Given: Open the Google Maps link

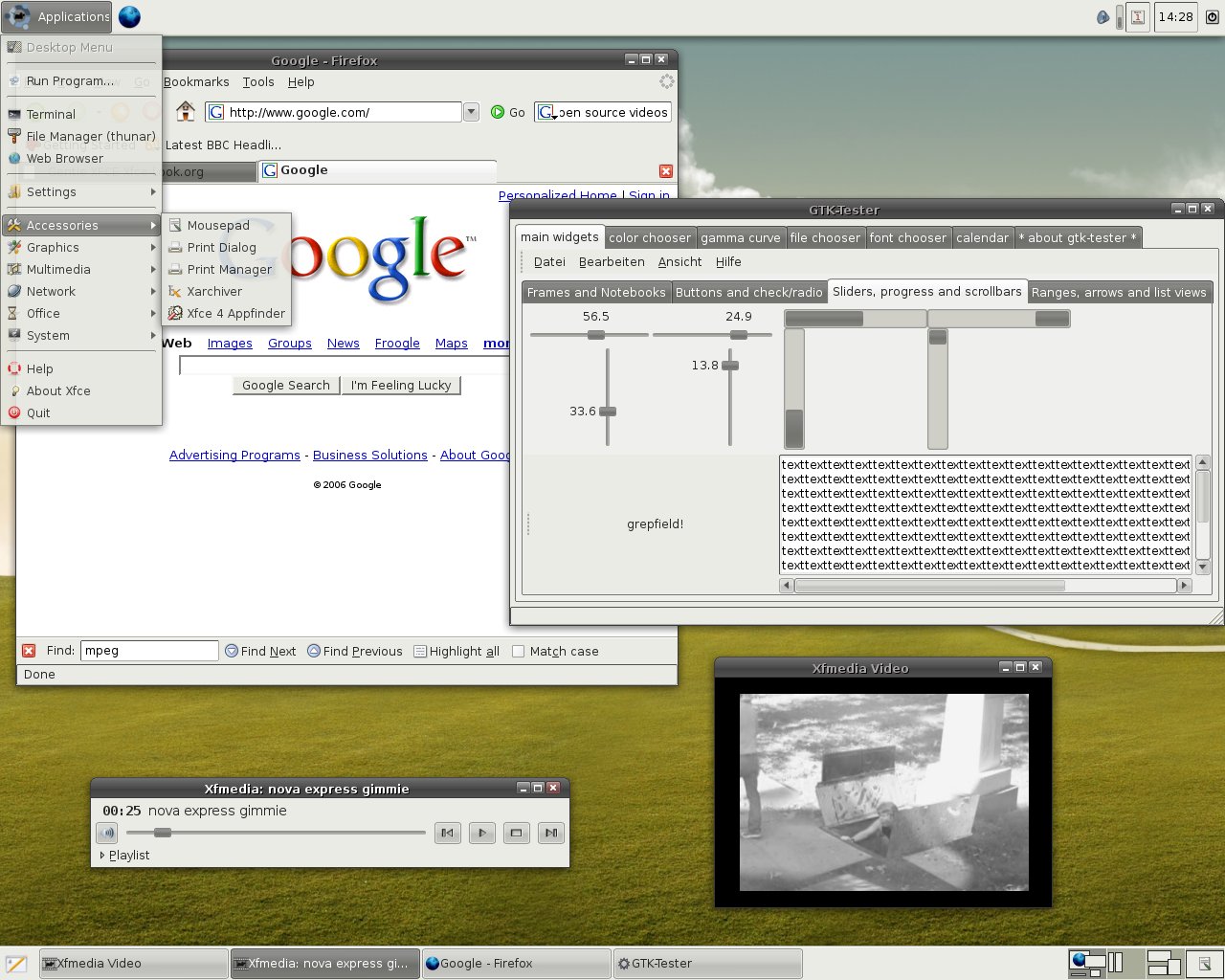Looking at the screenshot, I should point(452,343).
